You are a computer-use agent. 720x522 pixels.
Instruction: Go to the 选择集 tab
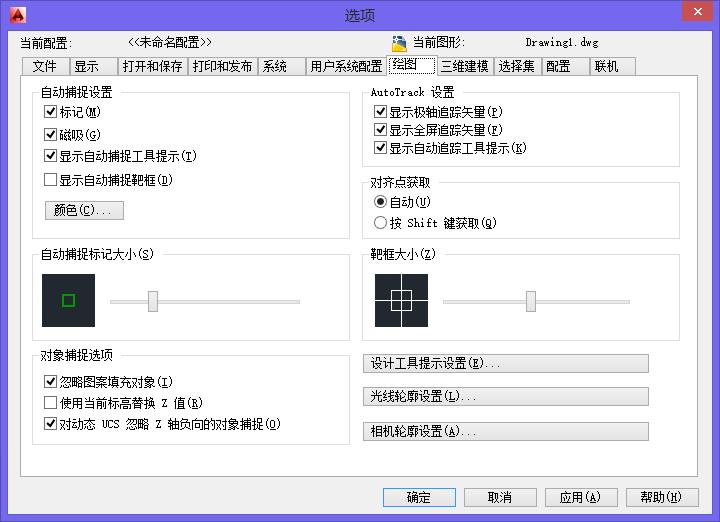[x=517, y=66]
